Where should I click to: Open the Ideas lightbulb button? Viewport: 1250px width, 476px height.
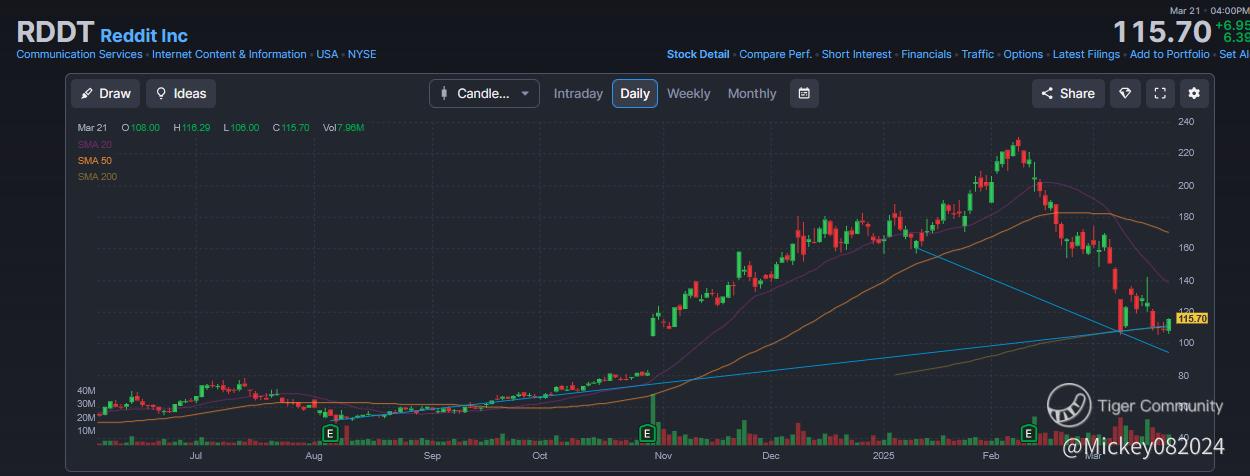coord(181,93)
